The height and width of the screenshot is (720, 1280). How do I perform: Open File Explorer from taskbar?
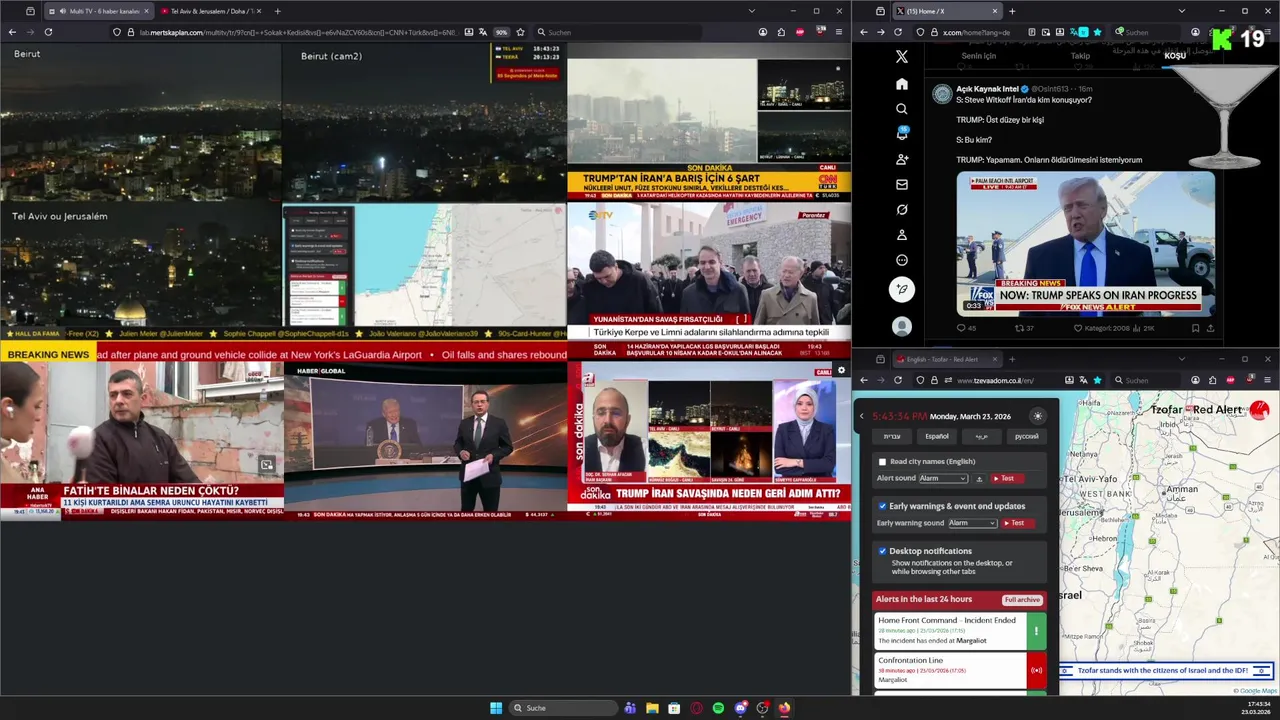point(652,708)
